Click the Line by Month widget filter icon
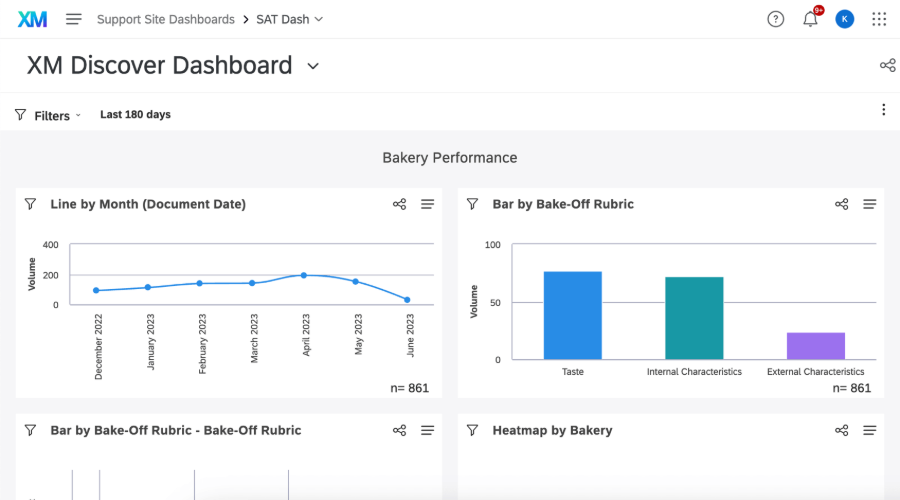The width and height of the screenshot is (900, 500). [x=30, y=204]
